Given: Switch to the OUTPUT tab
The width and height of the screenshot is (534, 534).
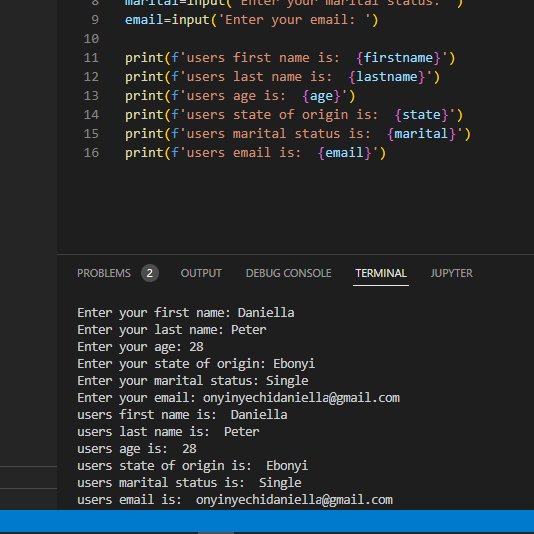Looking at the screenshot, I should [x=201, y=273].
